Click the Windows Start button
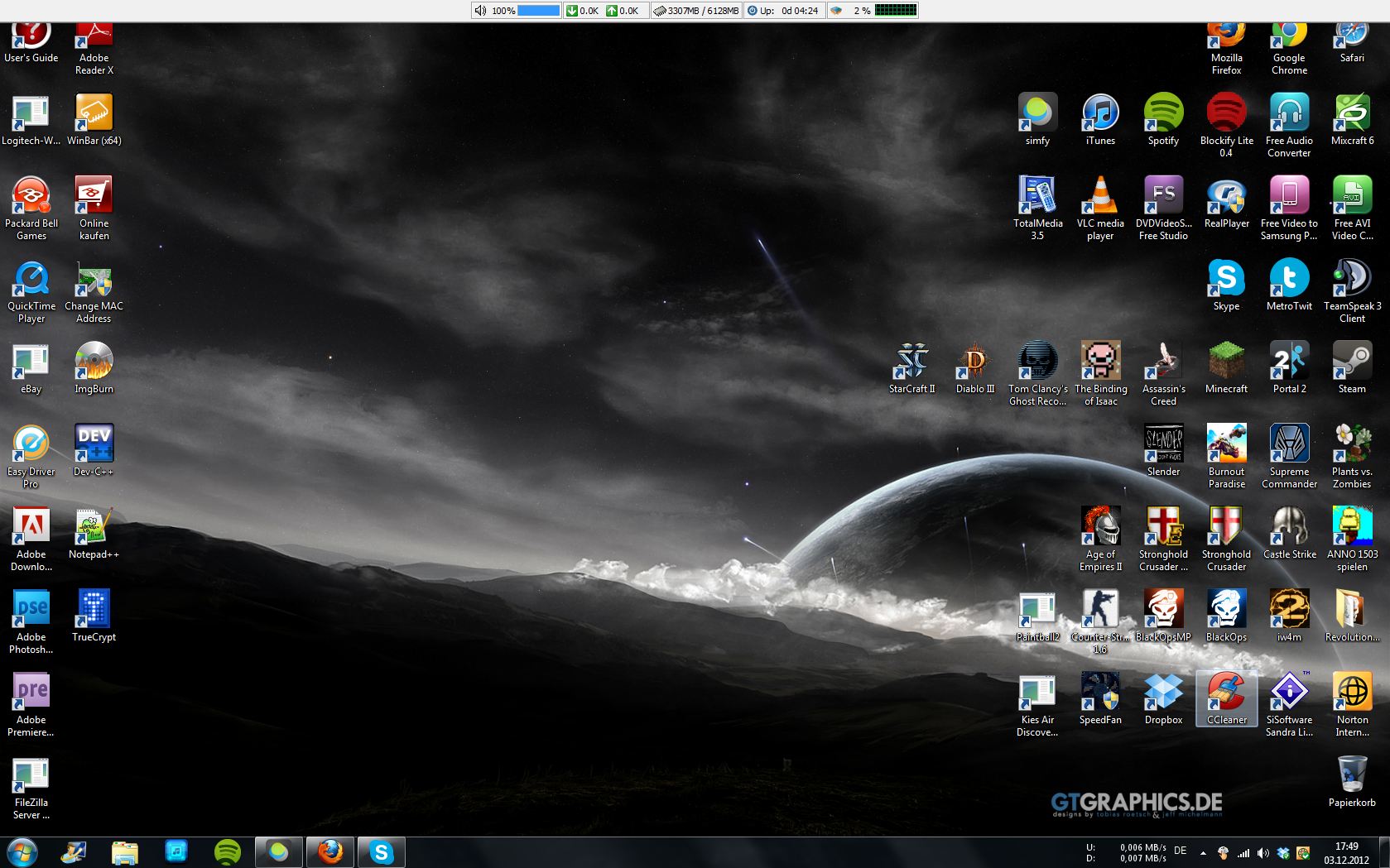 (22, 851)
